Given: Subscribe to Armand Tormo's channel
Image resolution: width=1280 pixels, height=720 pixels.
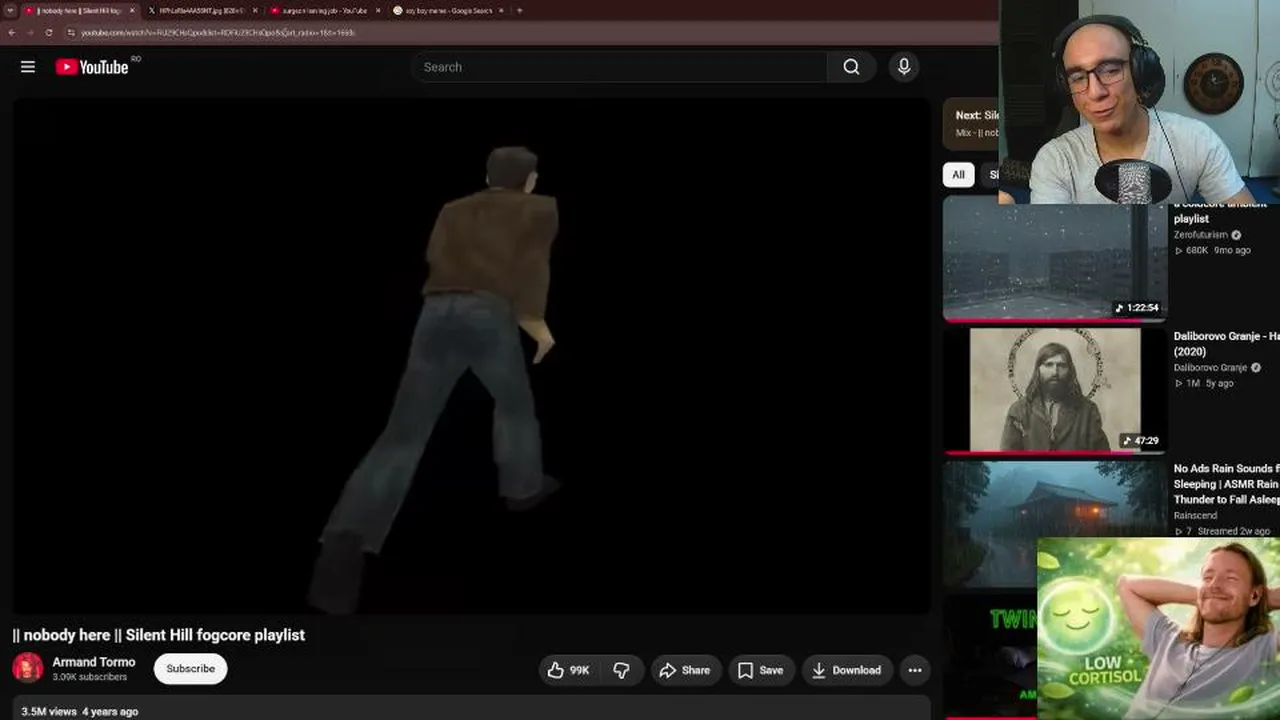Looking at the screenshot, I should coord(190,669).
